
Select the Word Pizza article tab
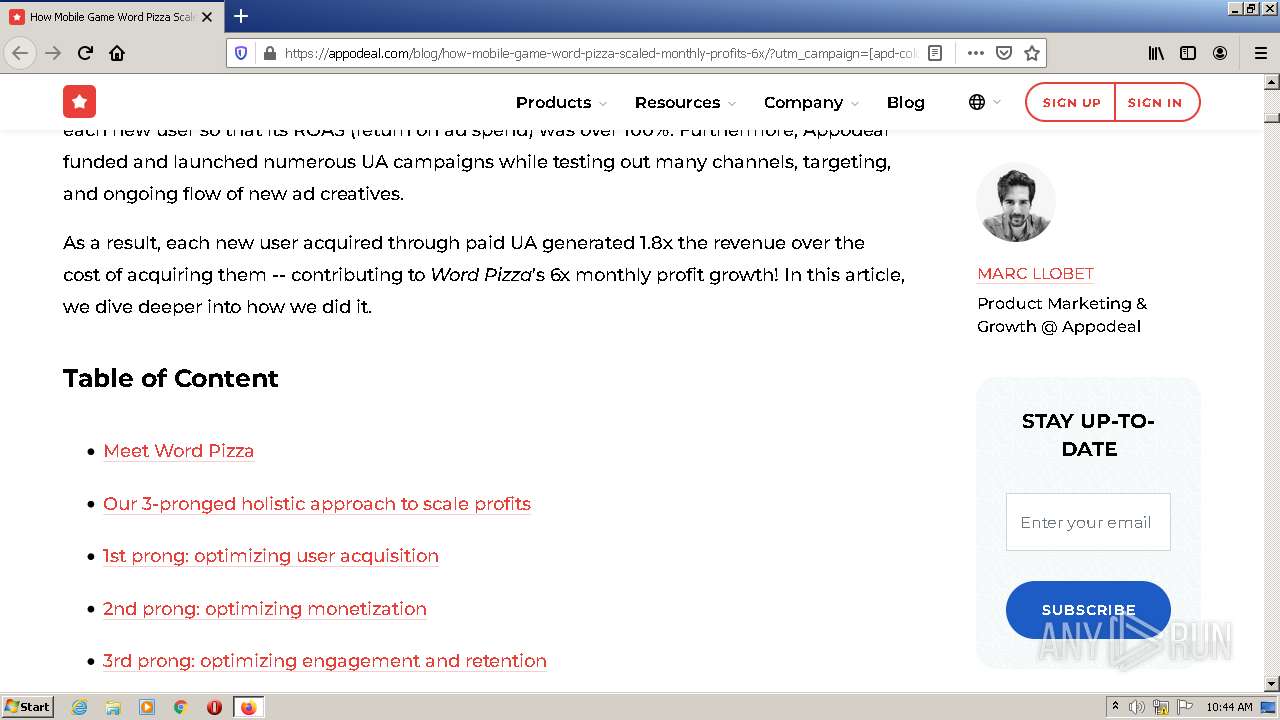pyautogui.click(x=112, y=17)
